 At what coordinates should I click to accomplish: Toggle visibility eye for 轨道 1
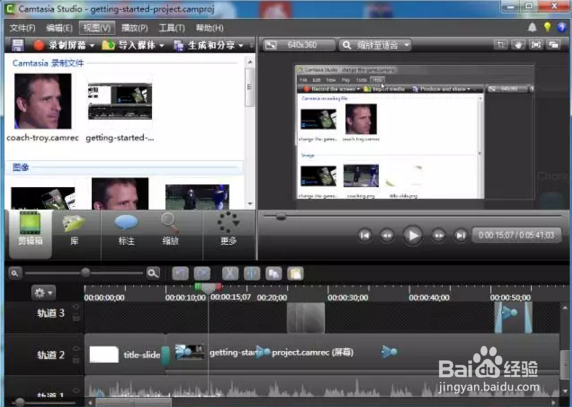[76, 391]
